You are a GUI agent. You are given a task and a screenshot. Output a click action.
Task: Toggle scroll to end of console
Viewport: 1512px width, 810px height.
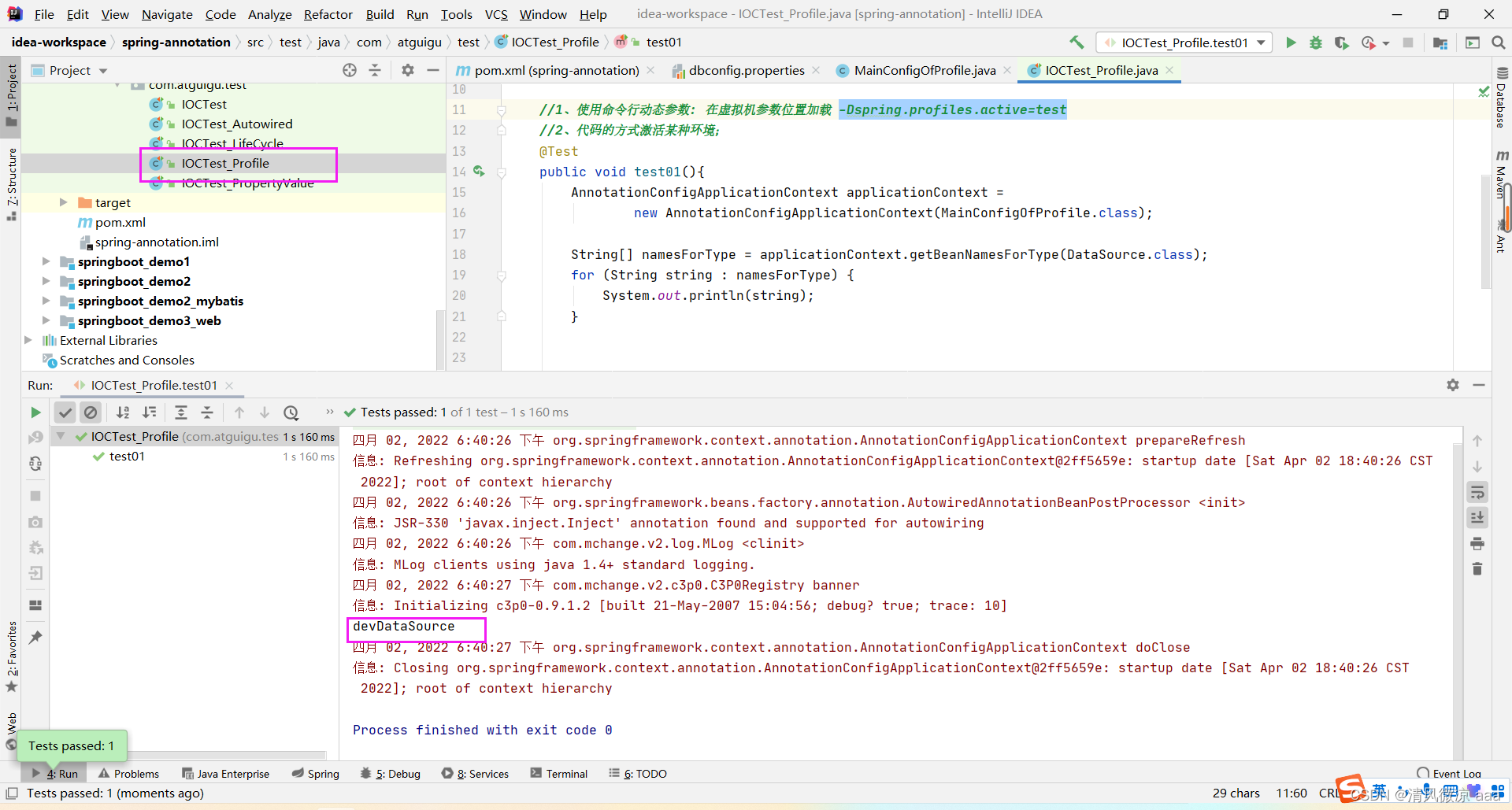1477,518
